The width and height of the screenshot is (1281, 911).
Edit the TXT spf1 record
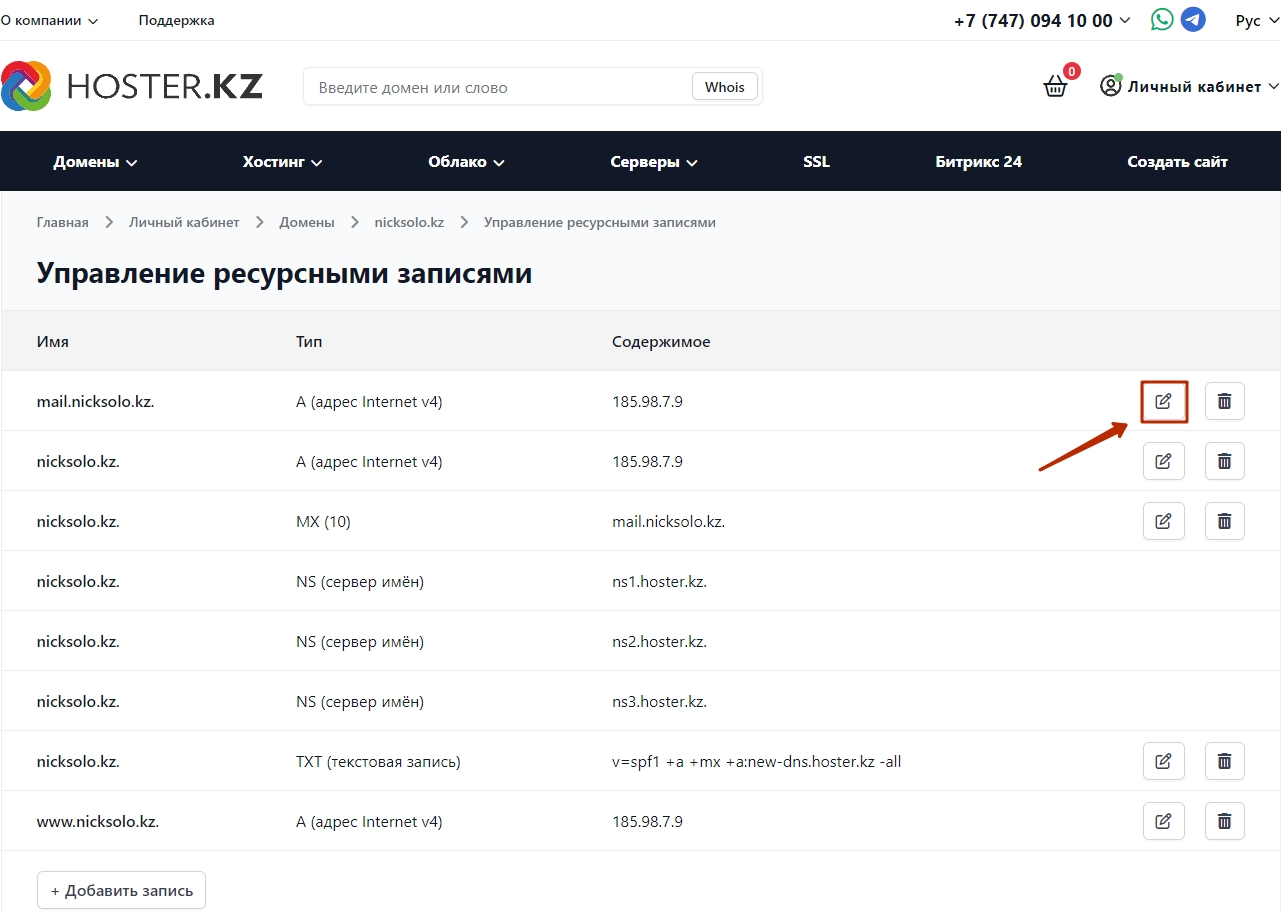pos(1163,761)
